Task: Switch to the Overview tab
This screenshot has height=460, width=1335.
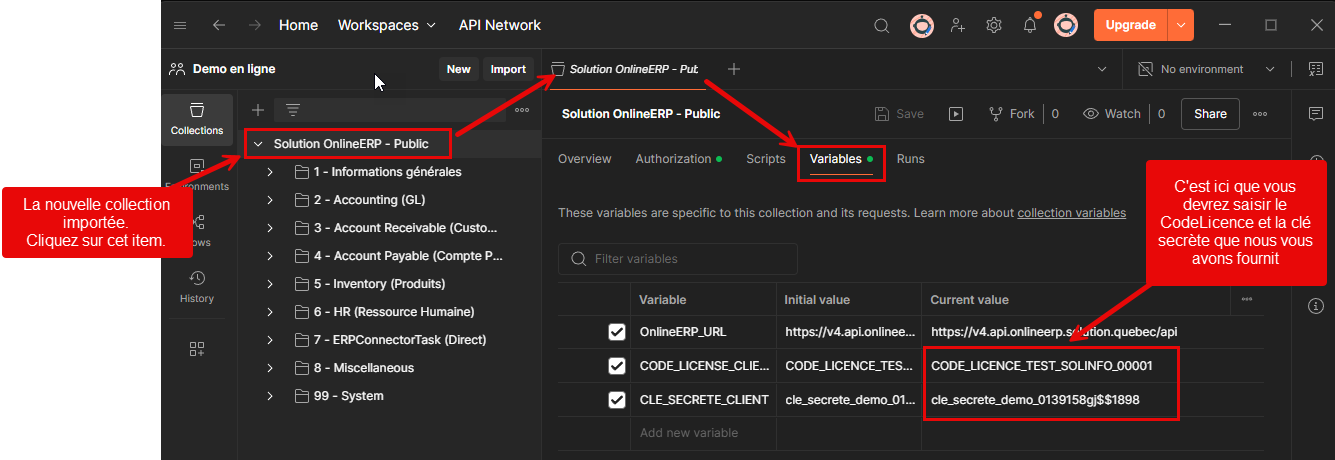Action: (585, 159)
